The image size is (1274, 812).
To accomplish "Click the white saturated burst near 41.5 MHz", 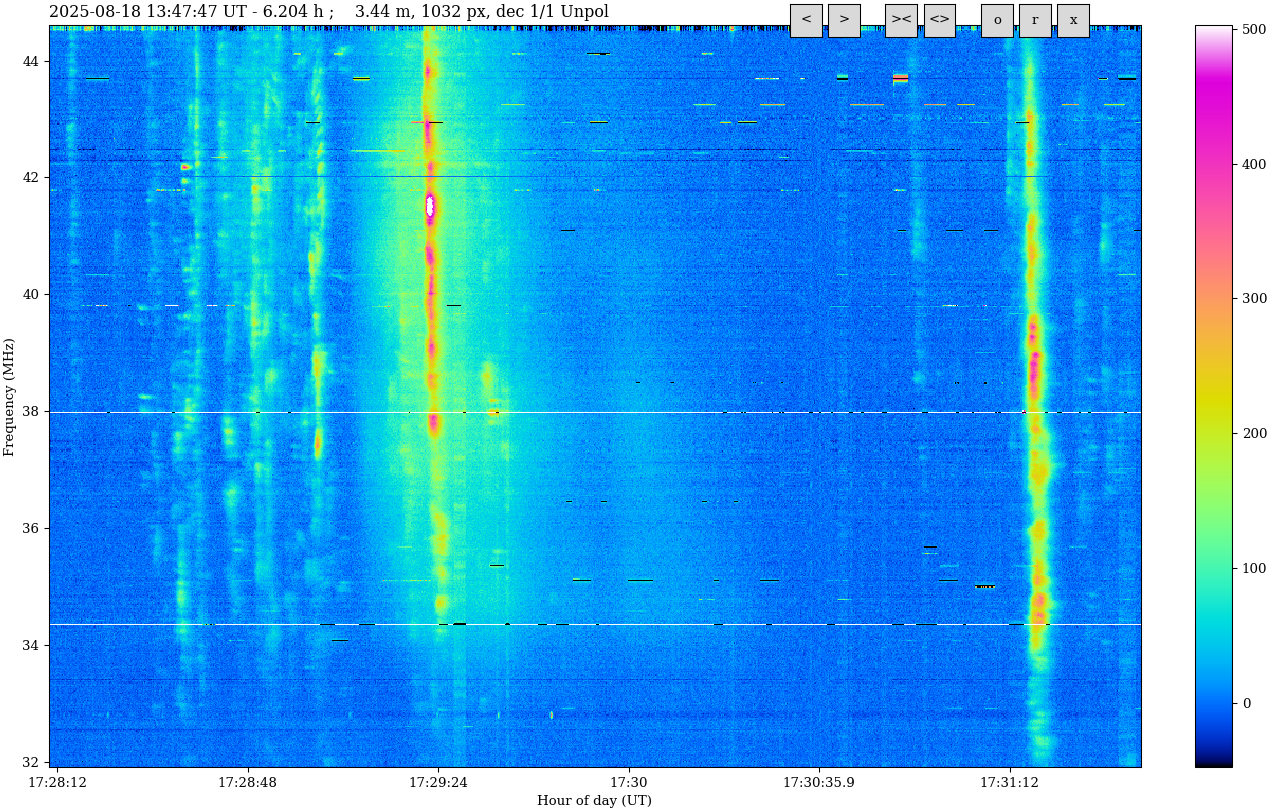I will 430,205.
